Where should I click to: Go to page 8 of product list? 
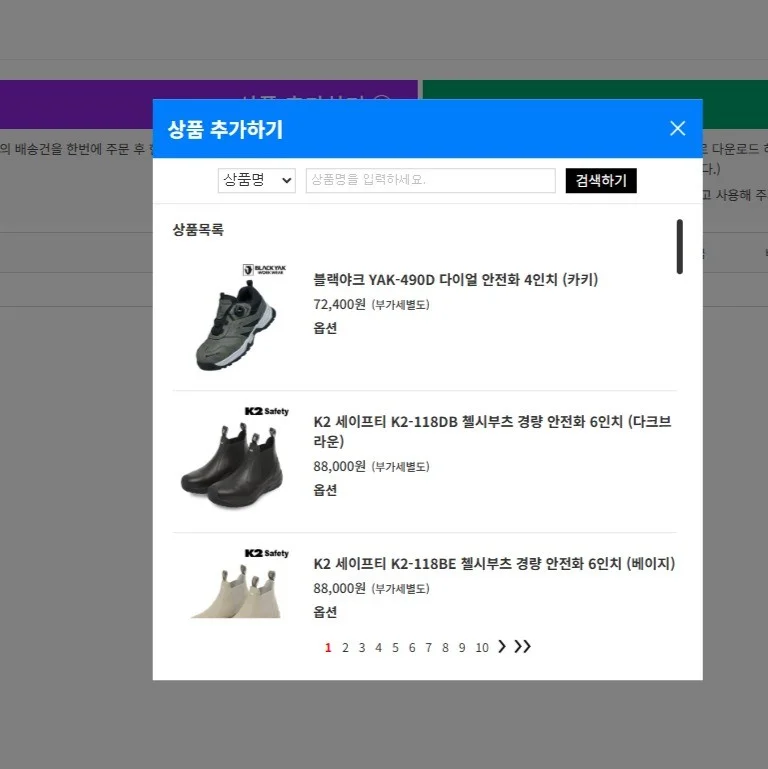(x=445, y=648)
